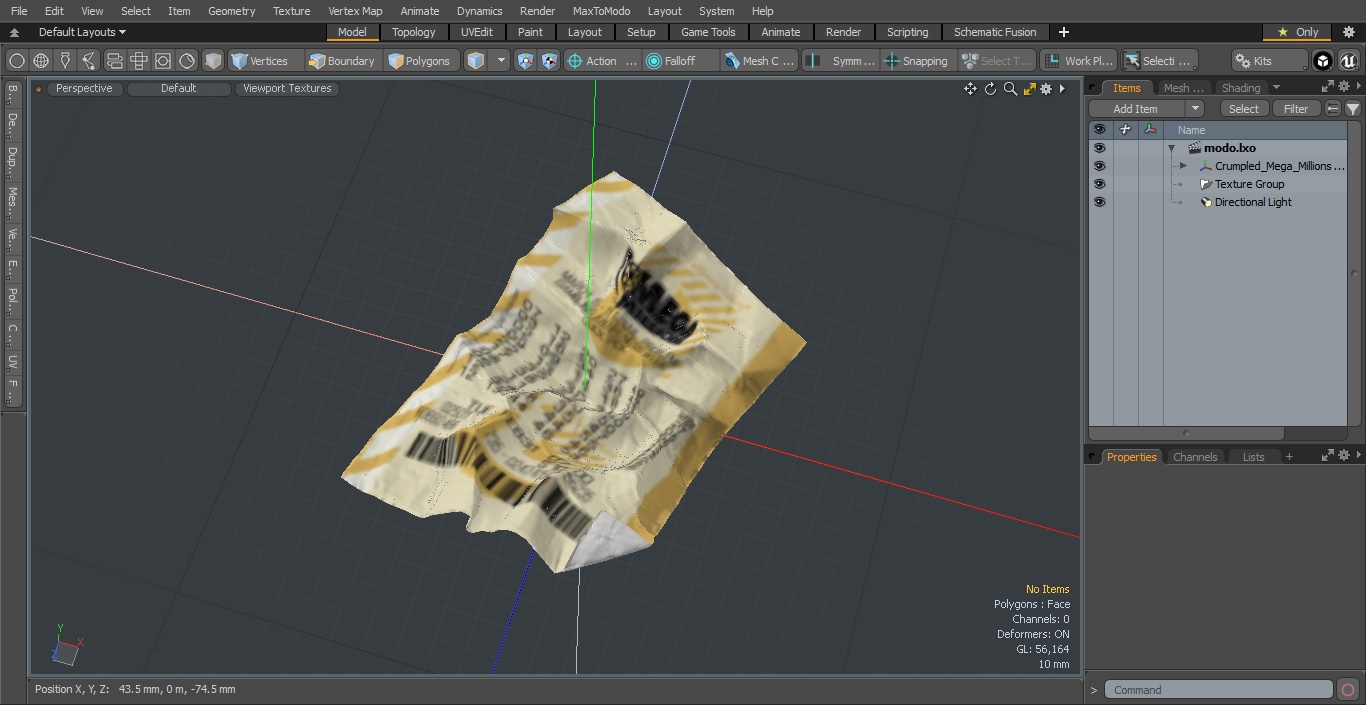The height and width of the screenshot is (705, 1366).
Task: Open the viewport settings gear
Action: click(1046, 89)
